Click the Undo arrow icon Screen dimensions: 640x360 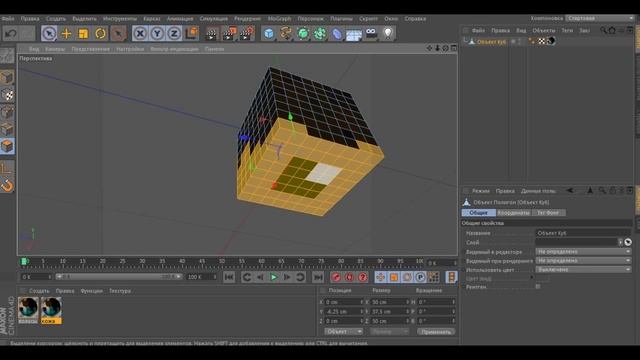pos(11,33)
